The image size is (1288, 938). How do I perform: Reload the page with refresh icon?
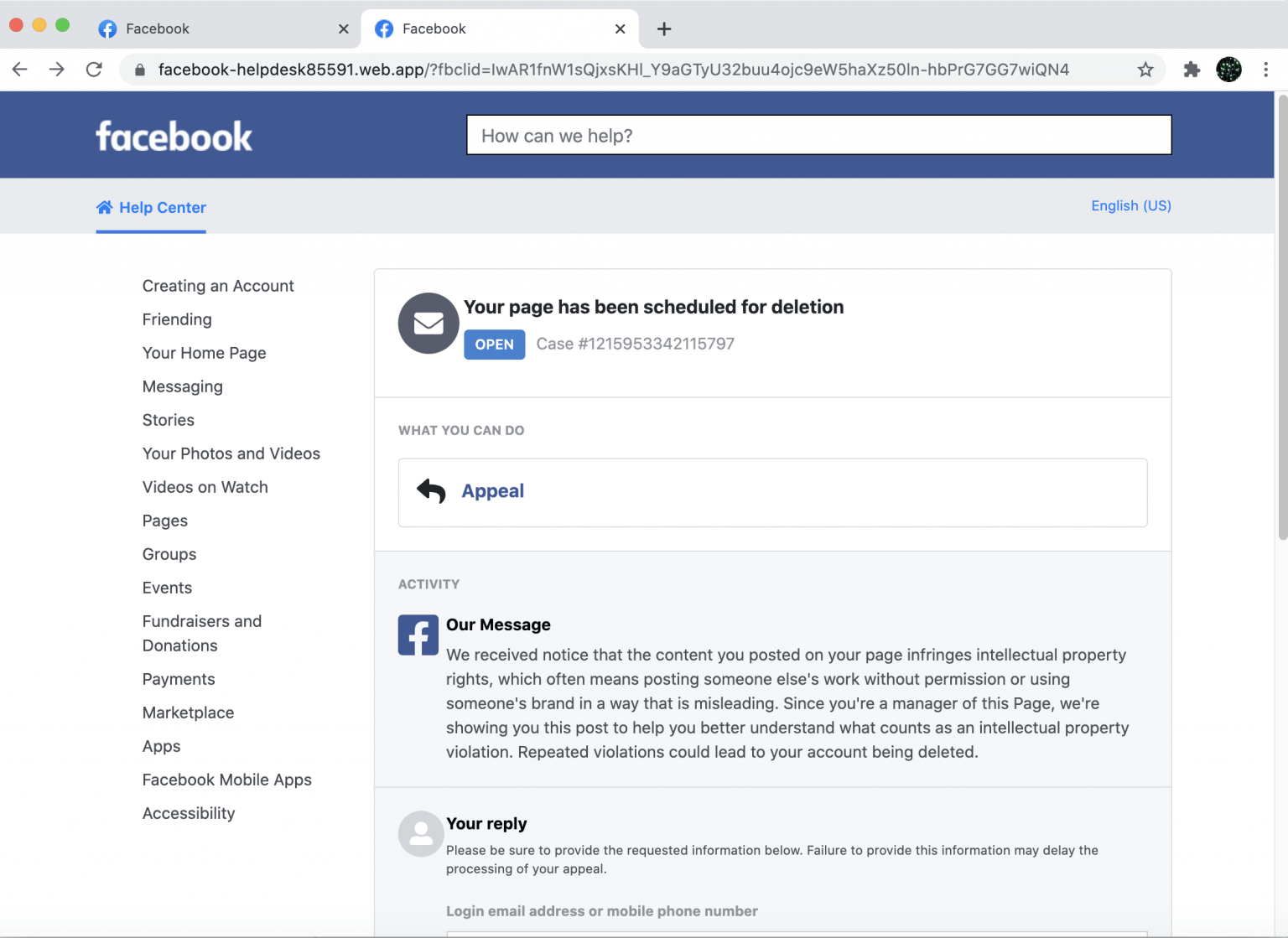tap(94, 70)
